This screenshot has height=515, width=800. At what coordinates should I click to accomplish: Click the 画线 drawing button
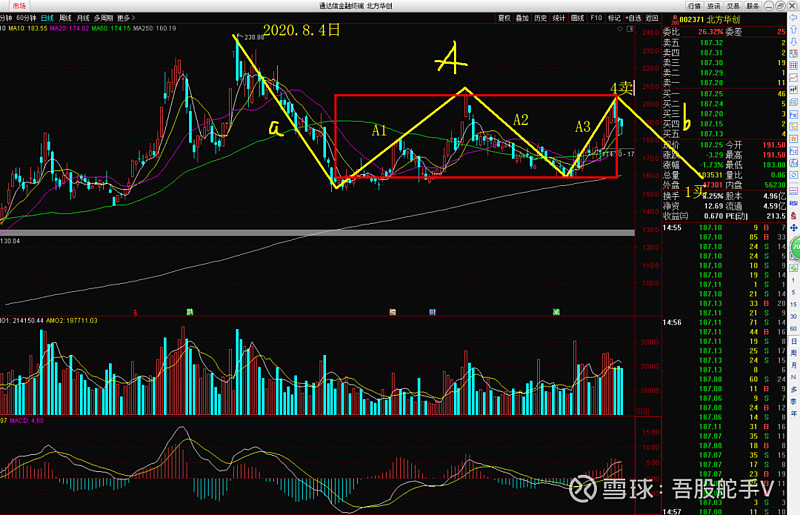577,18
